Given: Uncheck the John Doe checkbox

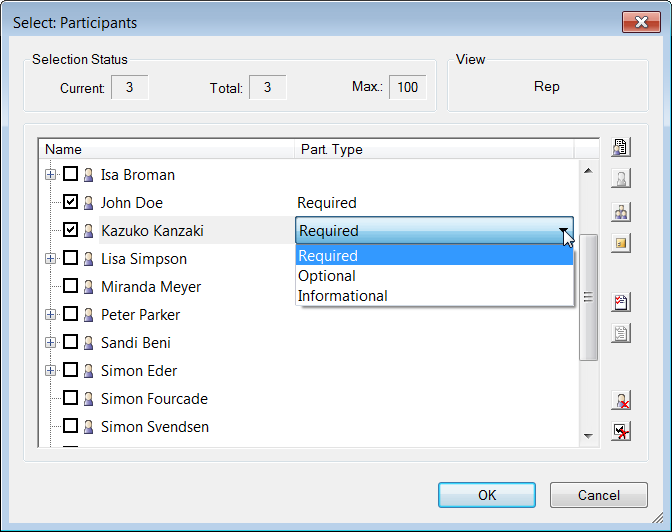Looking at the screenshot, I should [x=70, y=201].
